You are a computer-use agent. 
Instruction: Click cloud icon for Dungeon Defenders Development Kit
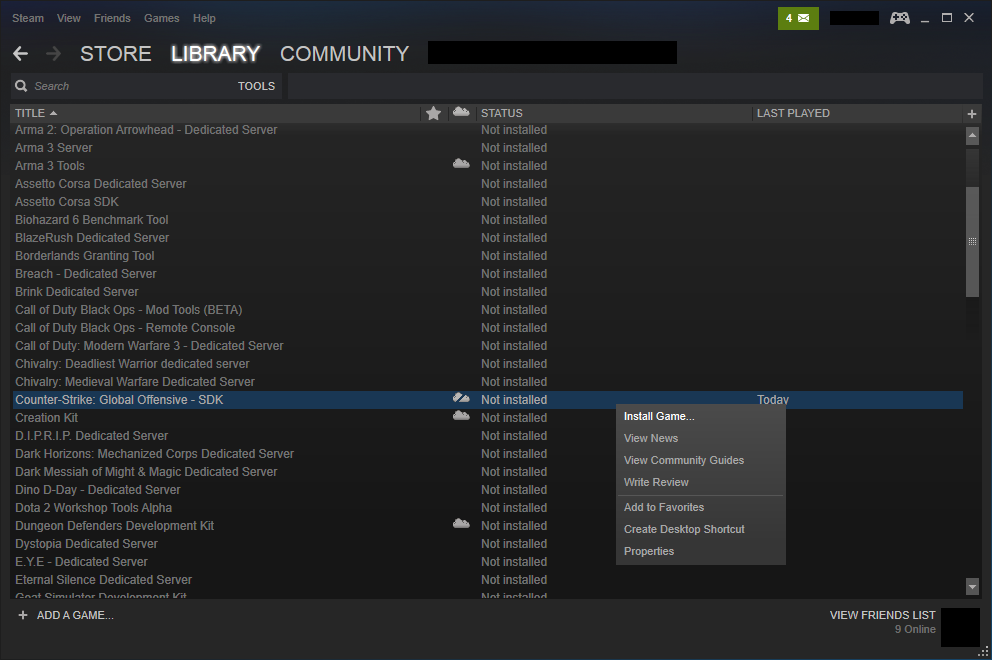point(461,524)
